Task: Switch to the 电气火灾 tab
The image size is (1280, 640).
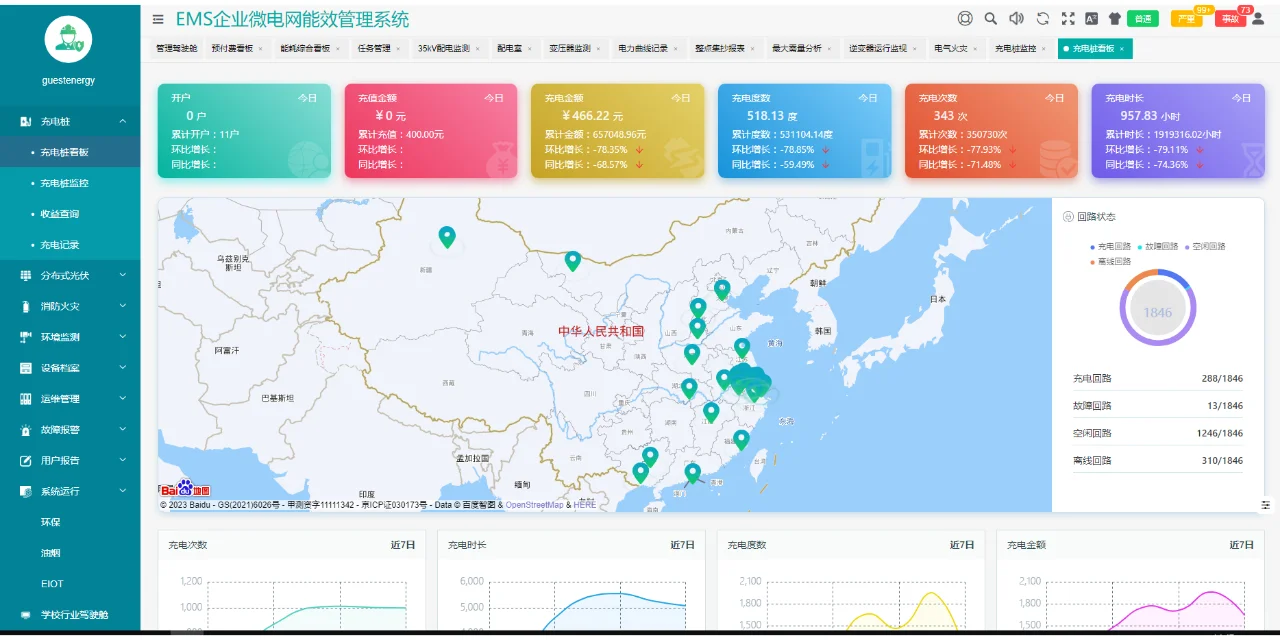Action: point(956,47)
